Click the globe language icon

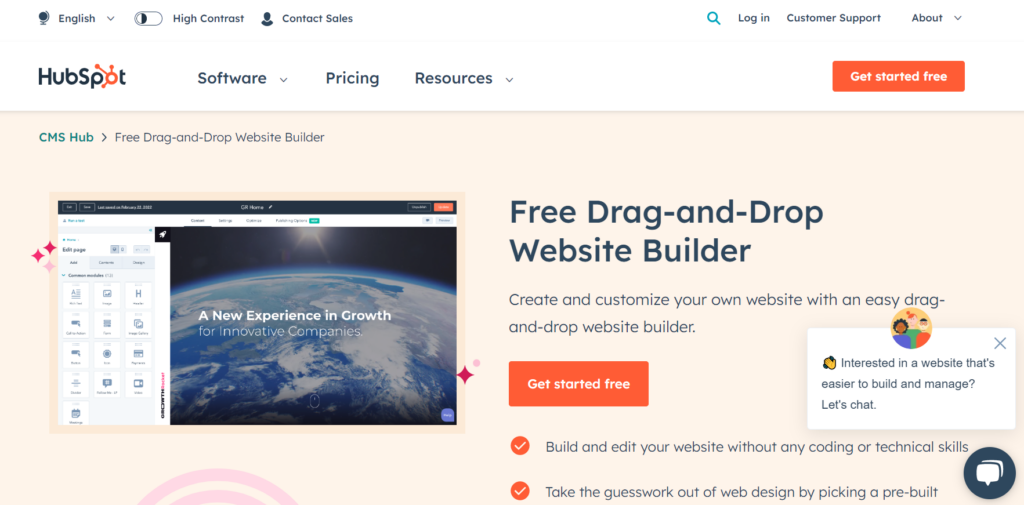pyautogui.click(x=44, y=18)
